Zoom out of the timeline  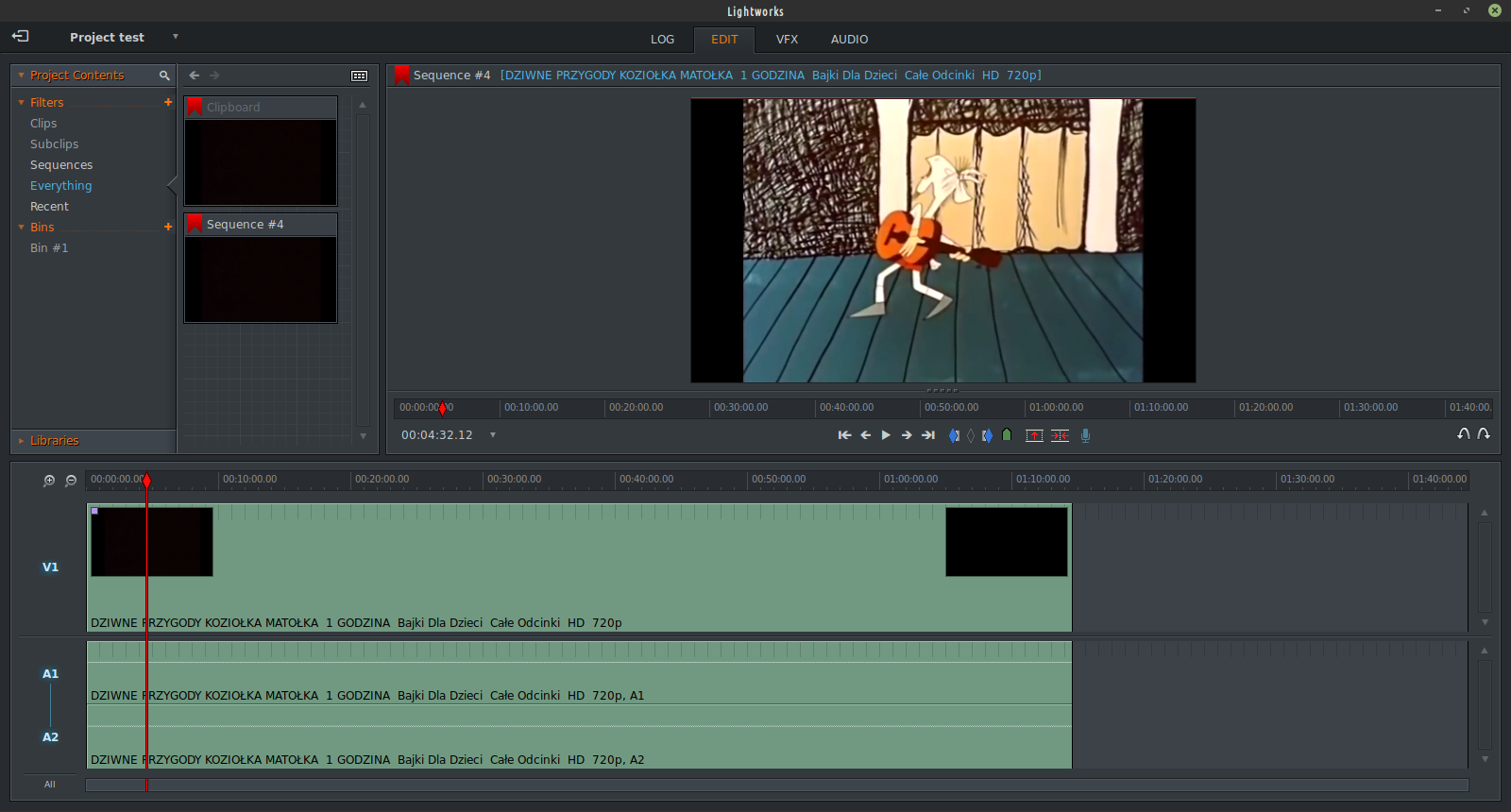point(71,481)
